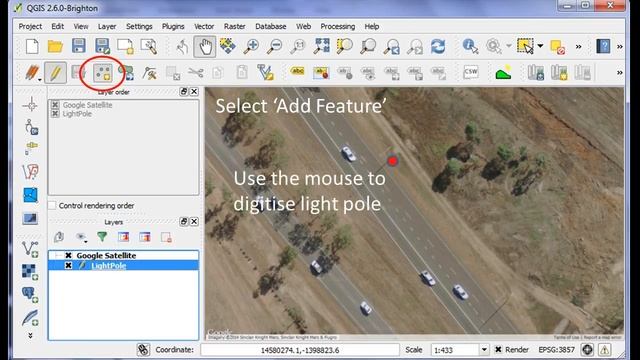Open the CSW MetaSearch icon
The height and width of the screenshot is (360, 640).
471,72
